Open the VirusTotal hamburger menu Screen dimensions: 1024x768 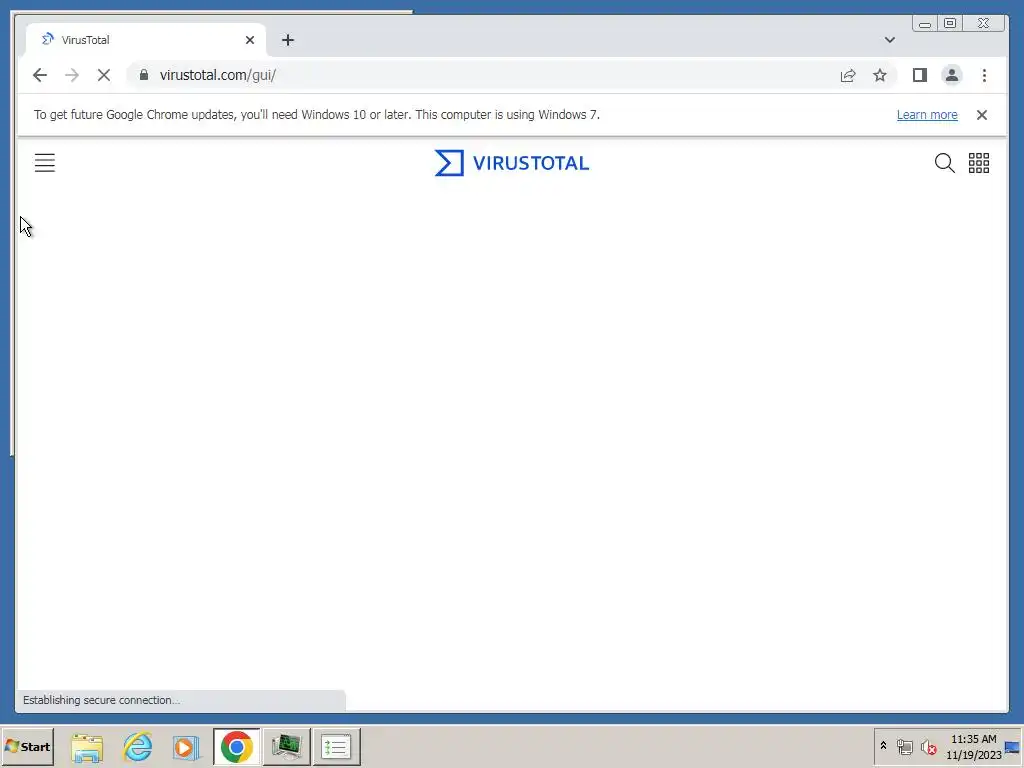point(44,163)
